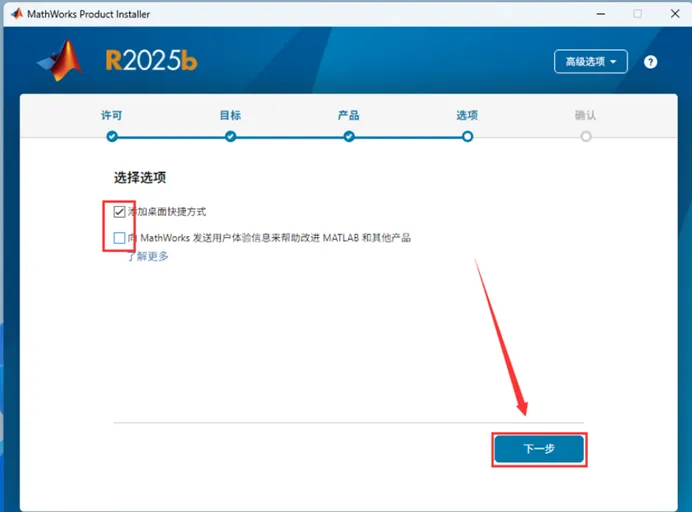Open the 高级选项 dropdown

pyautogui.click(x=590, y=61)
